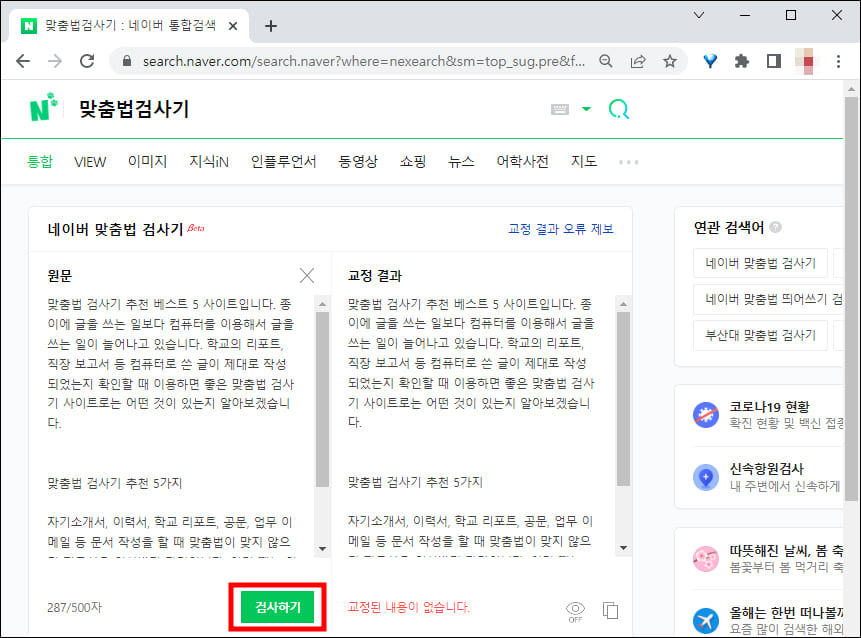Toggle the OFF eye highlight switch
Screen dimensions: 861x638
click(575, 608)
